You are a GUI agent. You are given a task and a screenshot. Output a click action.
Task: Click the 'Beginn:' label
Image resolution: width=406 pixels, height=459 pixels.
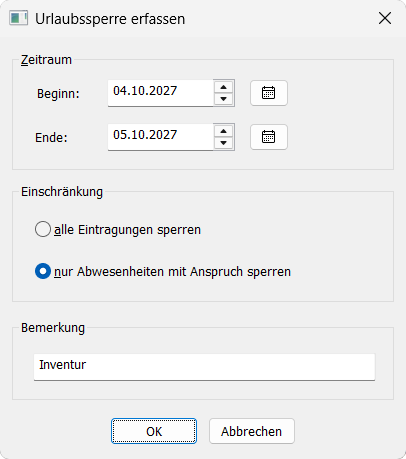[58, 94]
